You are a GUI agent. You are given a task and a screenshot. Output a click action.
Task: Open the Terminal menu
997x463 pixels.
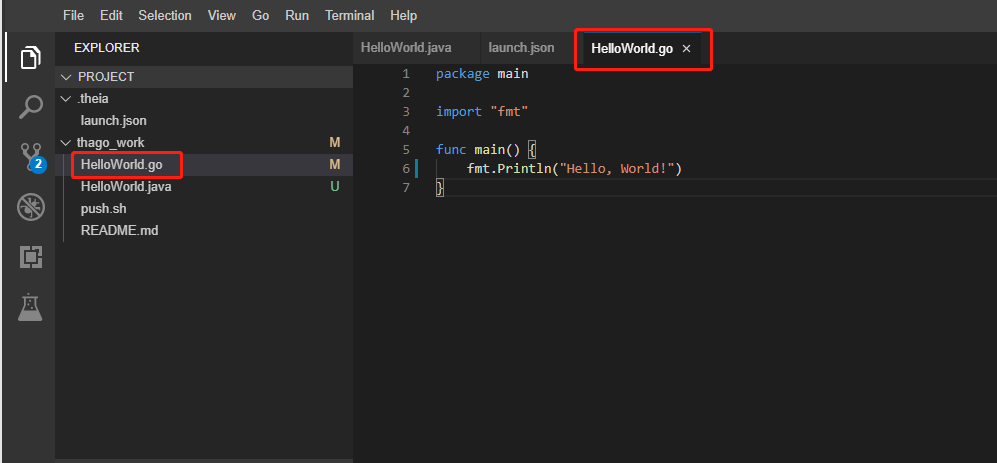pyautogui.click(x=349, y=16)
